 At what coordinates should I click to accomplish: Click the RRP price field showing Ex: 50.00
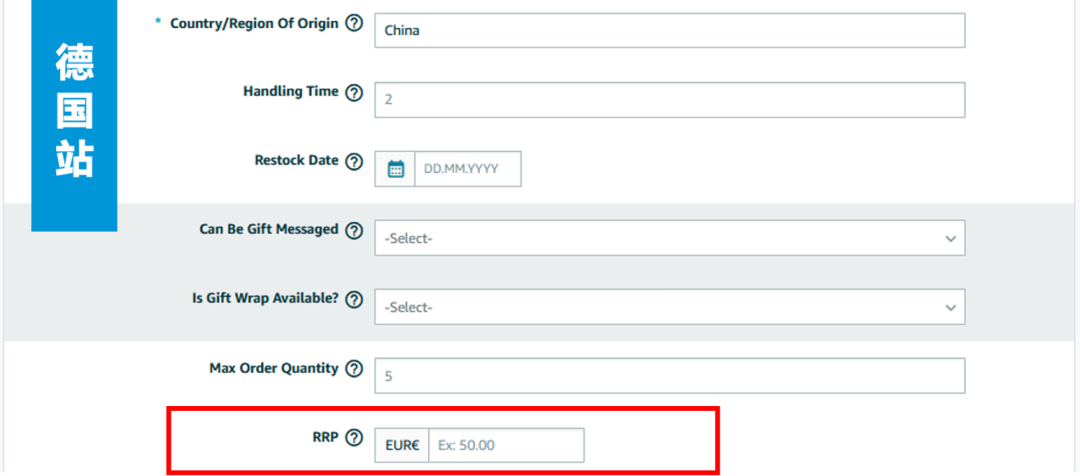pos(506,445)
